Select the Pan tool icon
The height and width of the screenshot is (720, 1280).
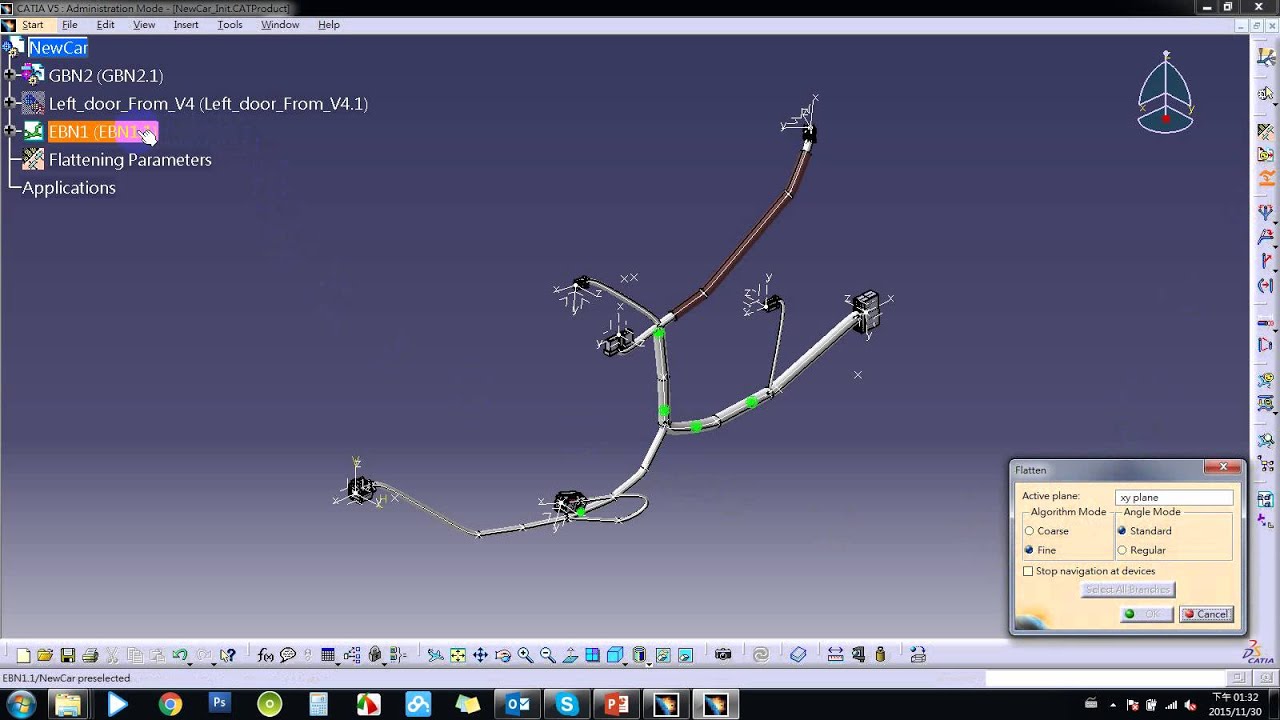click(480, 655)
